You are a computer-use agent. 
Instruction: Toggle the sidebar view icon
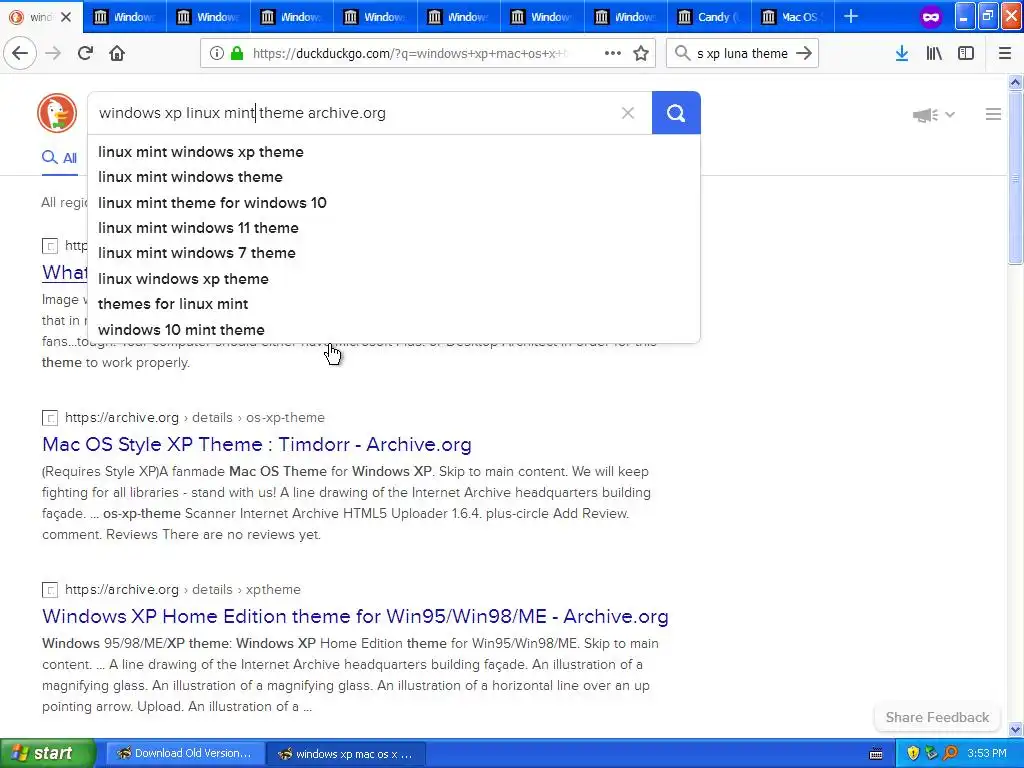(x=966, y=54)
